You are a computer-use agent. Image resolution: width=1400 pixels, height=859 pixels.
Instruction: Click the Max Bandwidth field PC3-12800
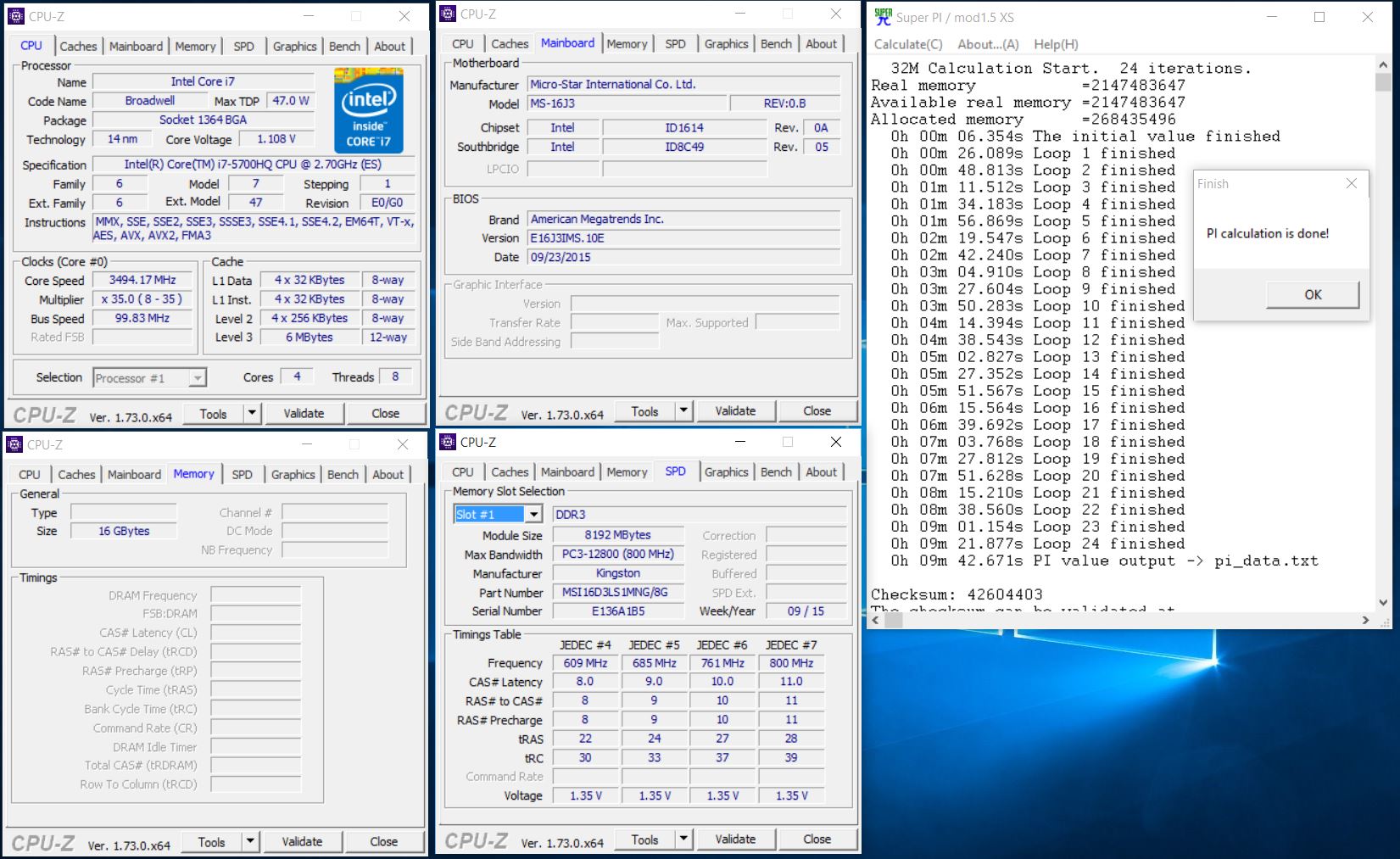click(x=618, y=555)
